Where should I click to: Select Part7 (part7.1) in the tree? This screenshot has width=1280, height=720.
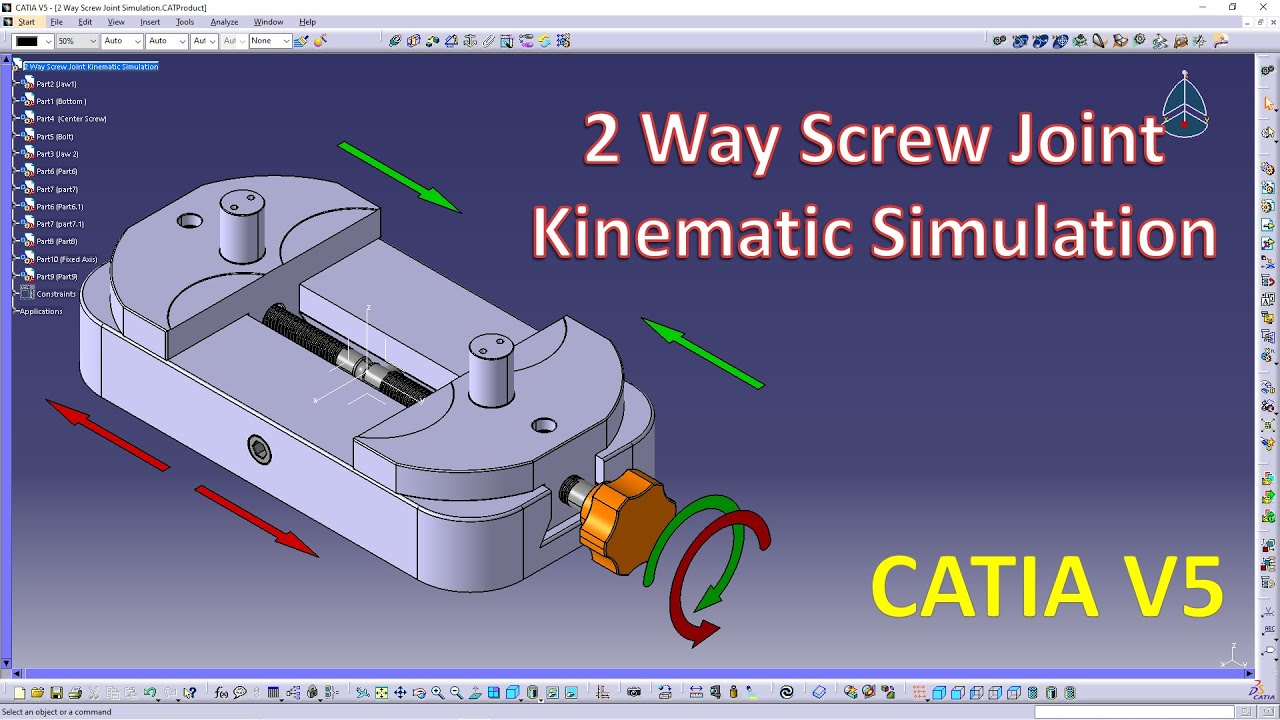click(60, 224)
